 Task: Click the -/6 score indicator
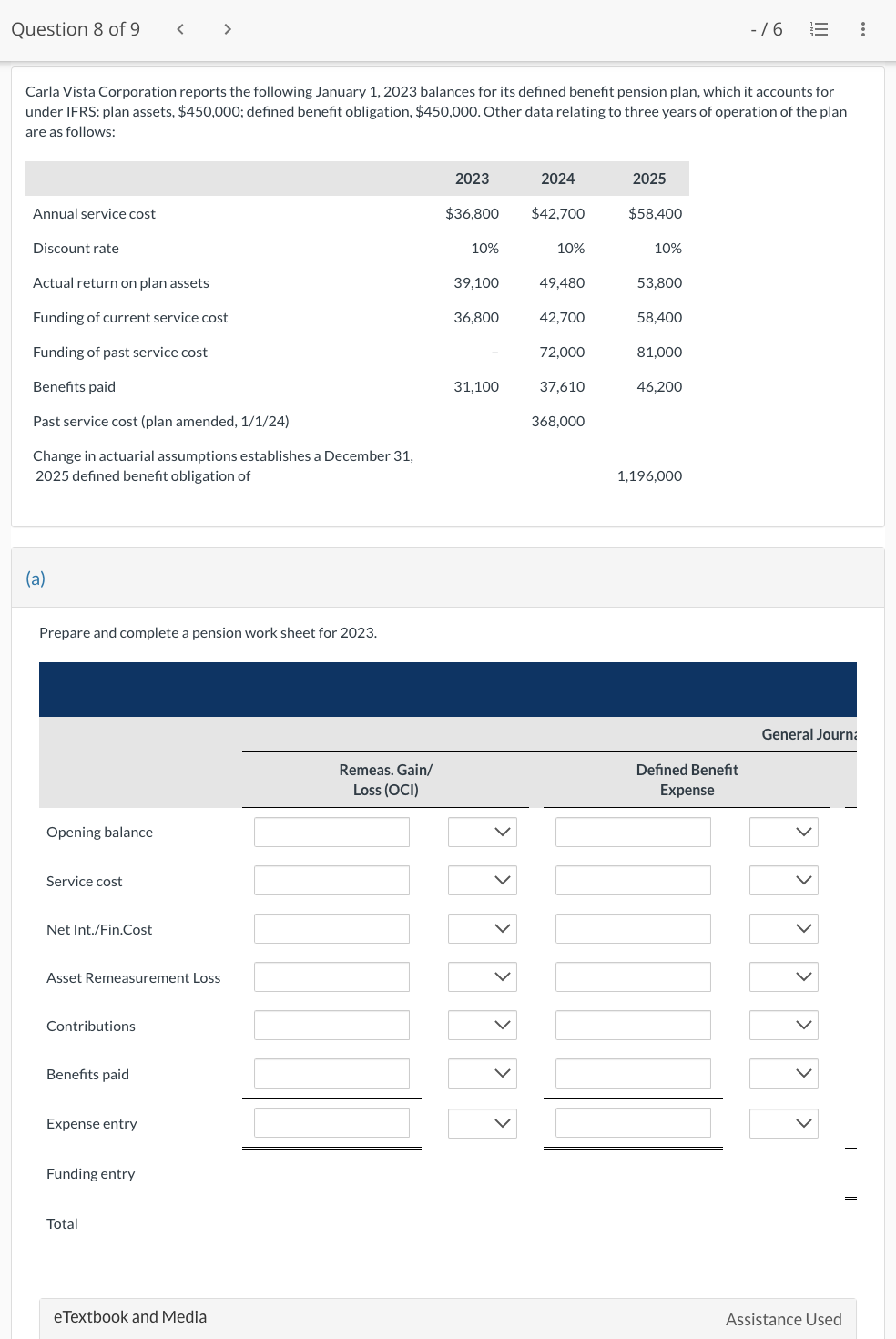click(x=769, y=28)
